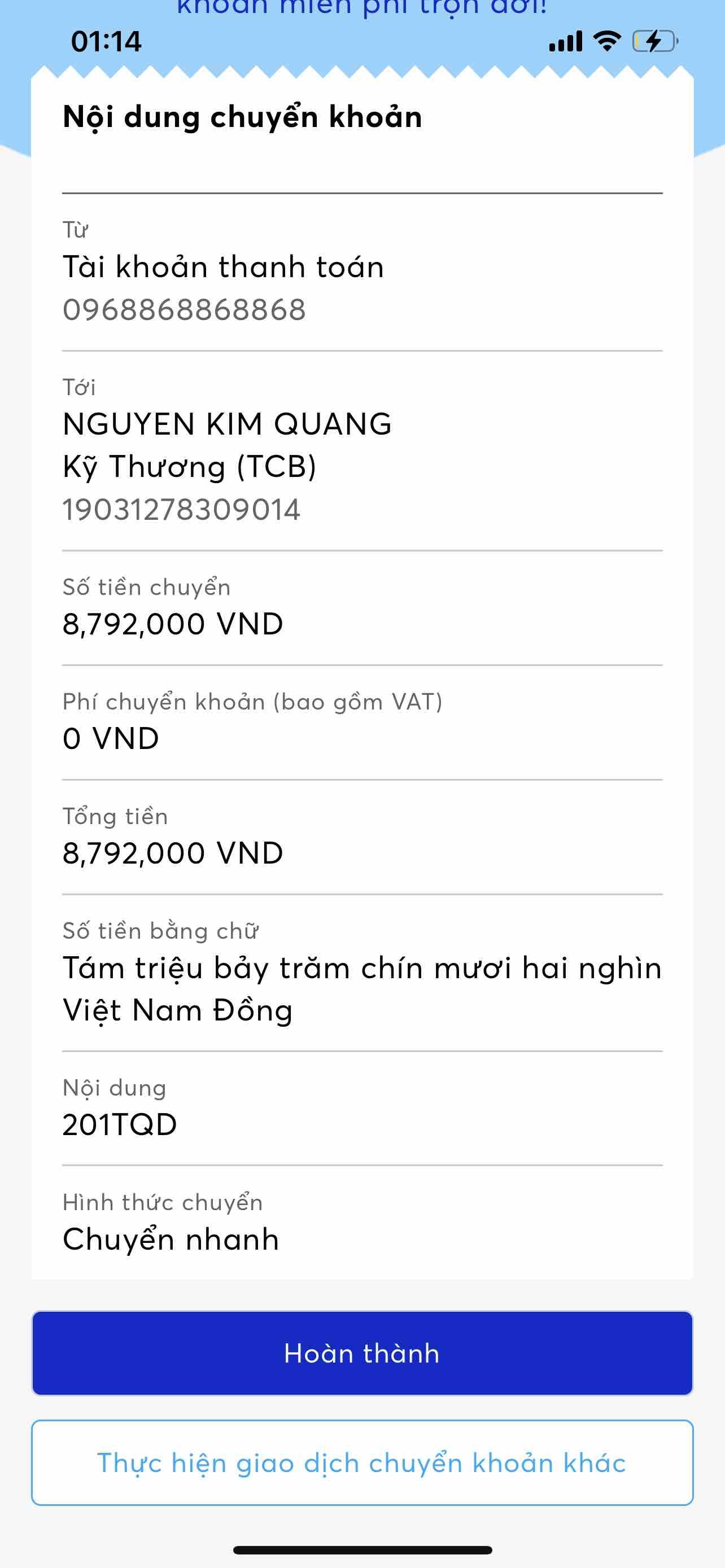Tap the Wi-Fi status icon
The image size is (725, 1568).
pos(606,41)
